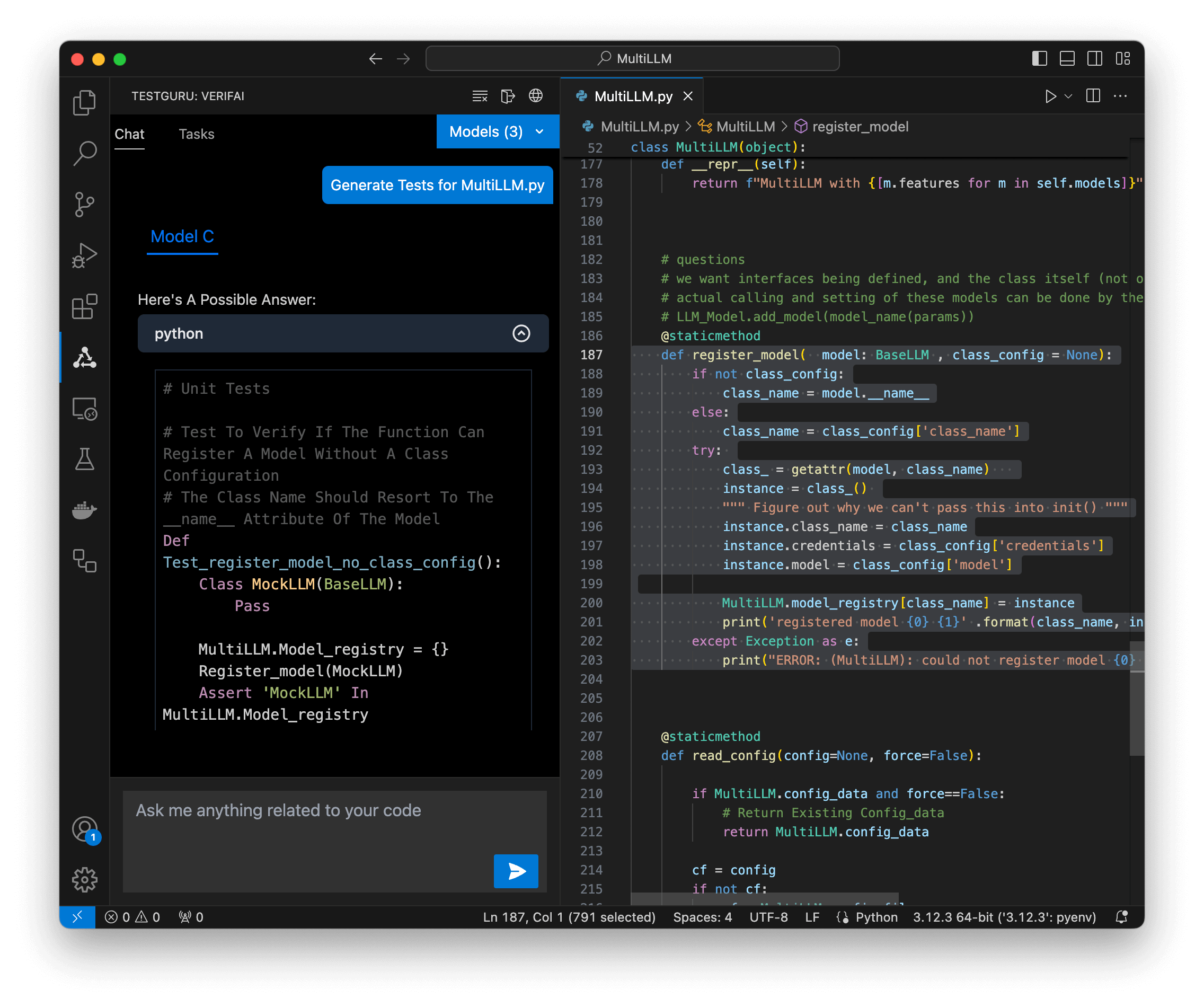1204x1007 pixels.
Task: Click the '# Unit Tests' comment in chat
Action: [x=216, y=388]
